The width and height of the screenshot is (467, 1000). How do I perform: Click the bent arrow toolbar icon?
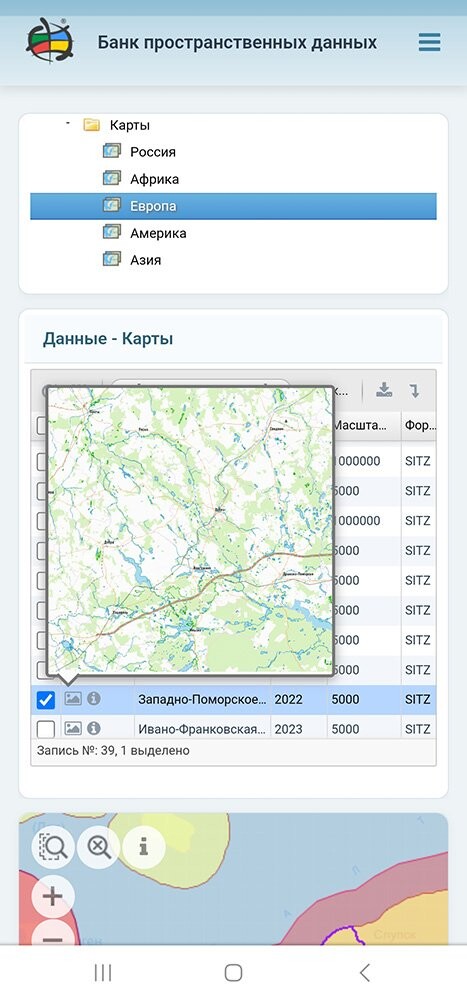coord(415,390)
